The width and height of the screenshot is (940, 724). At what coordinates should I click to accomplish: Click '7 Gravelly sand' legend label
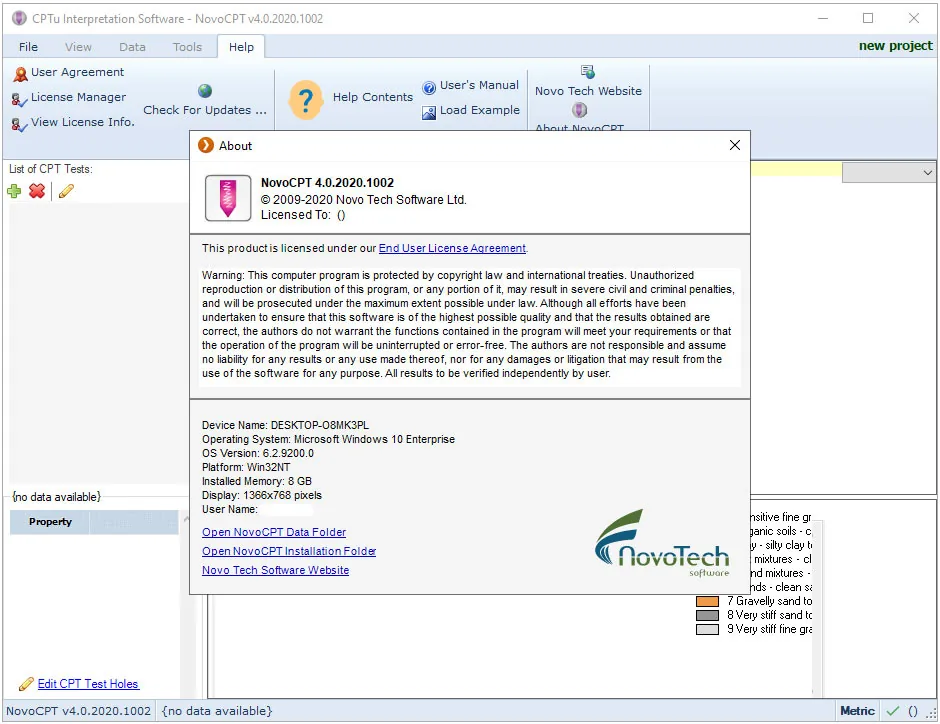coord(770,601)
